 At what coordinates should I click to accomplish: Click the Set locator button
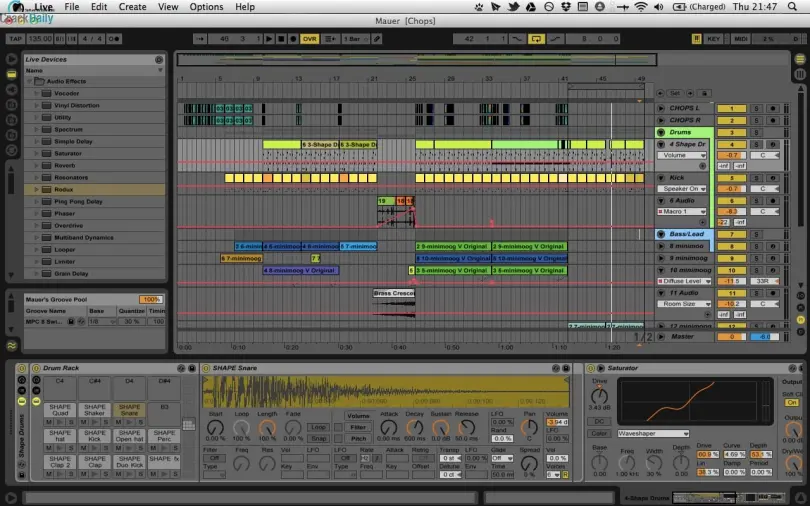675,93
